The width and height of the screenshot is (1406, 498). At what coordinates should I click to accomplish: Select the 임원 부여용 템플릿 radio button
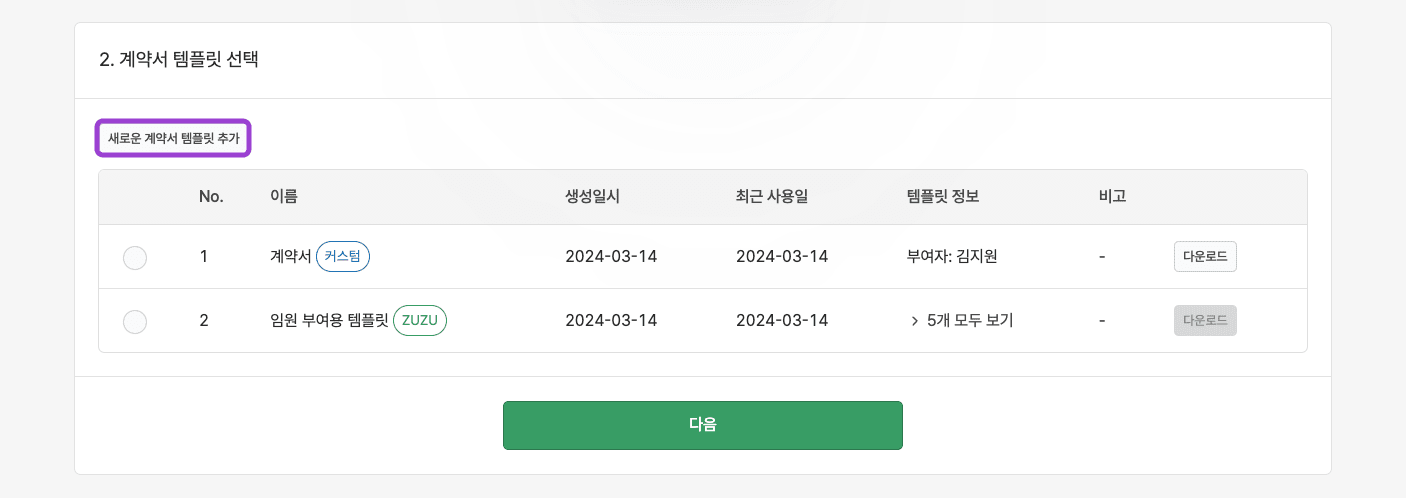135,322
